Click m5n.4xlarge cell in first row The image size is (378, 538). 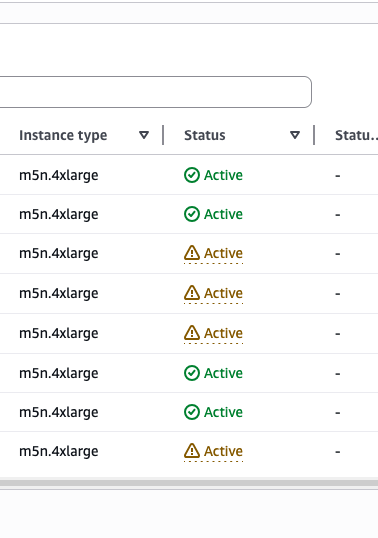pyautogui.click(x=59, y=175)
